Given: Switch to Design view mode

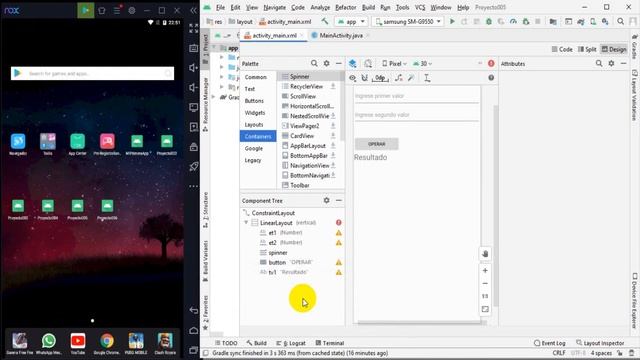Looking at the screenshot, I should coord(614,49).
